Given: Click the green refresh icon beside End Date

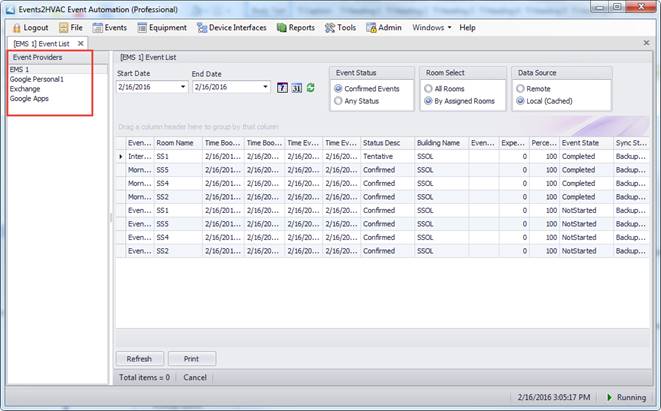Looking at the screenshot, I should tap(310, 88).
